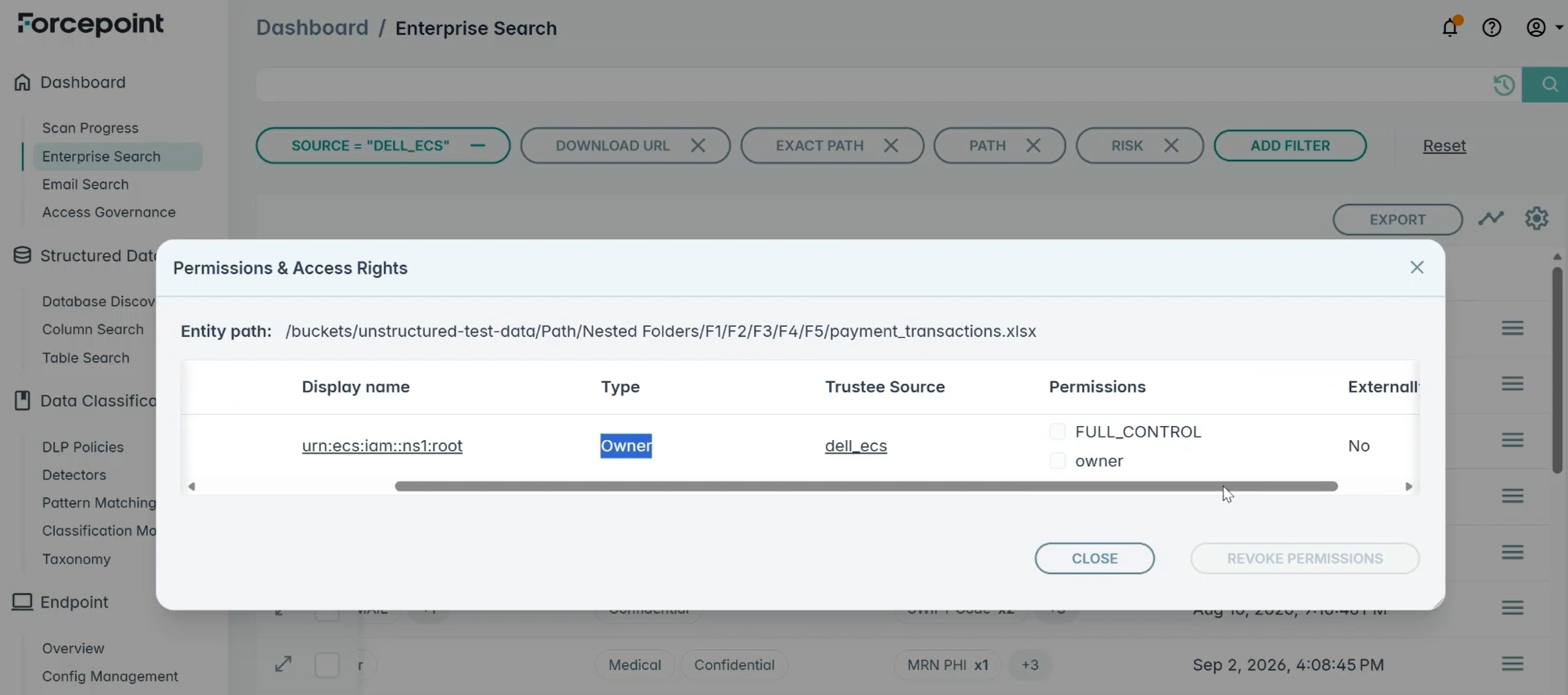This screenshot has height=695, width=1568.
Task: Open the table settings gear icon
Action: 1536,218
